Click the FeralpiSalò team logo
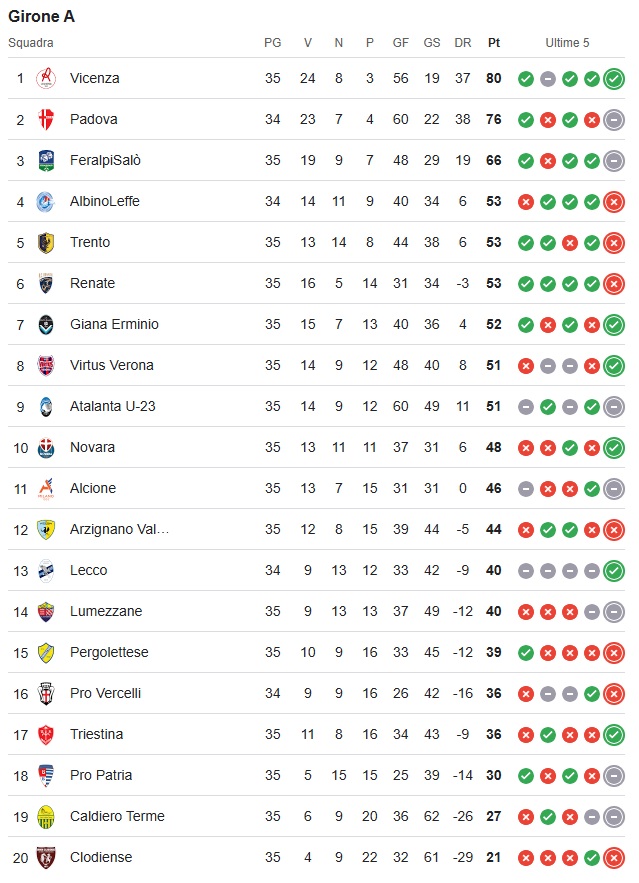Image resolution: width=639 pixels, height=883 pixels. (46, 160)
